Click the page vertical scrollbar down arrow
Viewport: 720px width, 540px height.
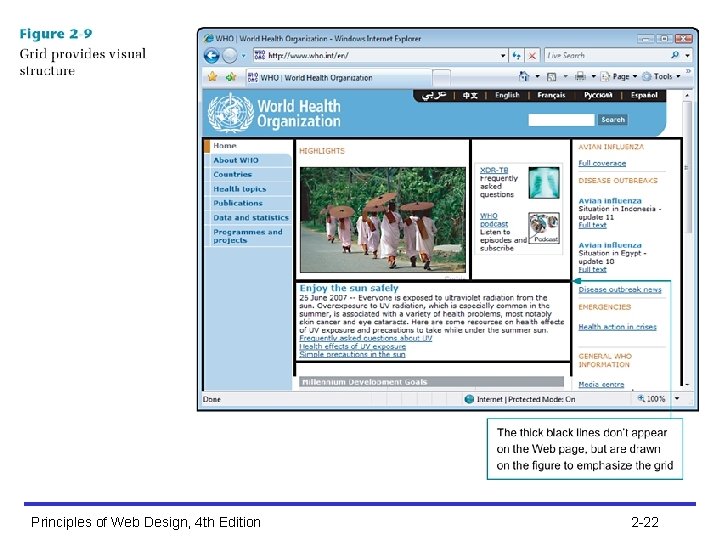[687, 384]
